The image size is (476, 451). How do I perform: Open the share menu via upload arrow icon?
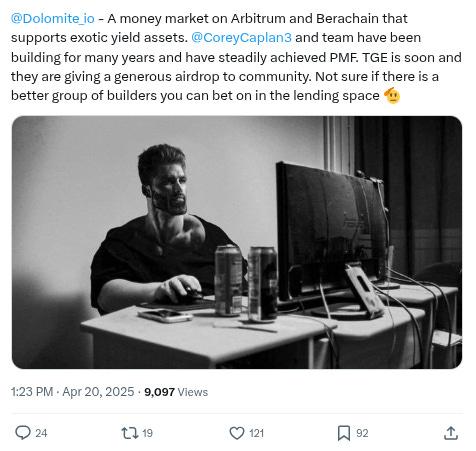click(451, 433)
